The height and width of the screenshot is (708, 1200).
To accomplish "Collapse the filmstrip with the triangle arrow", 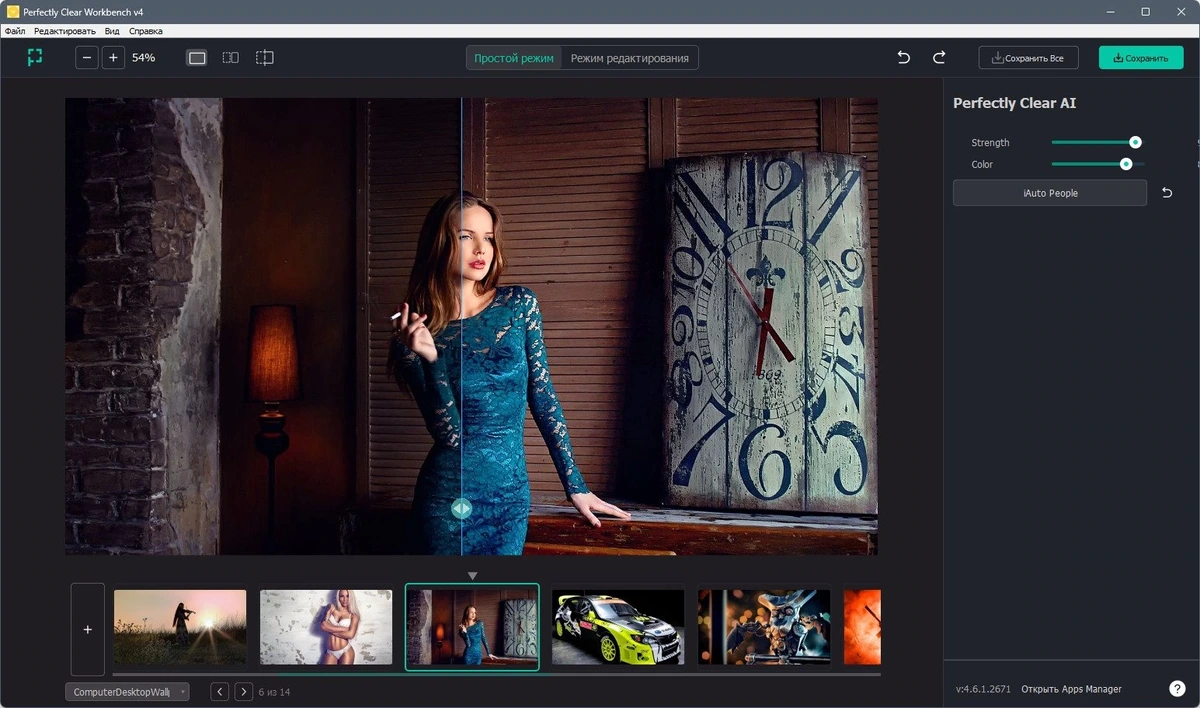I will (x=473, y=576).
